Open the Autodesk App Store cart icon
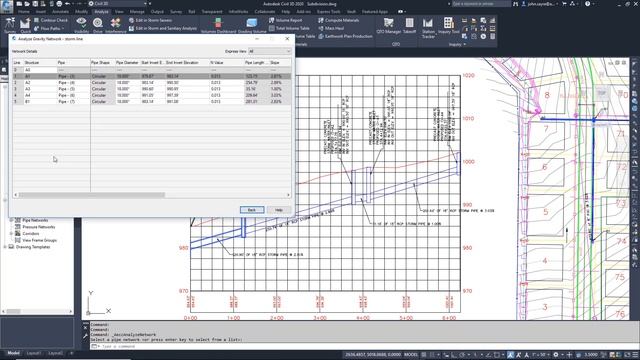Screen dimensions: 640x360 [x=564, y=4]
